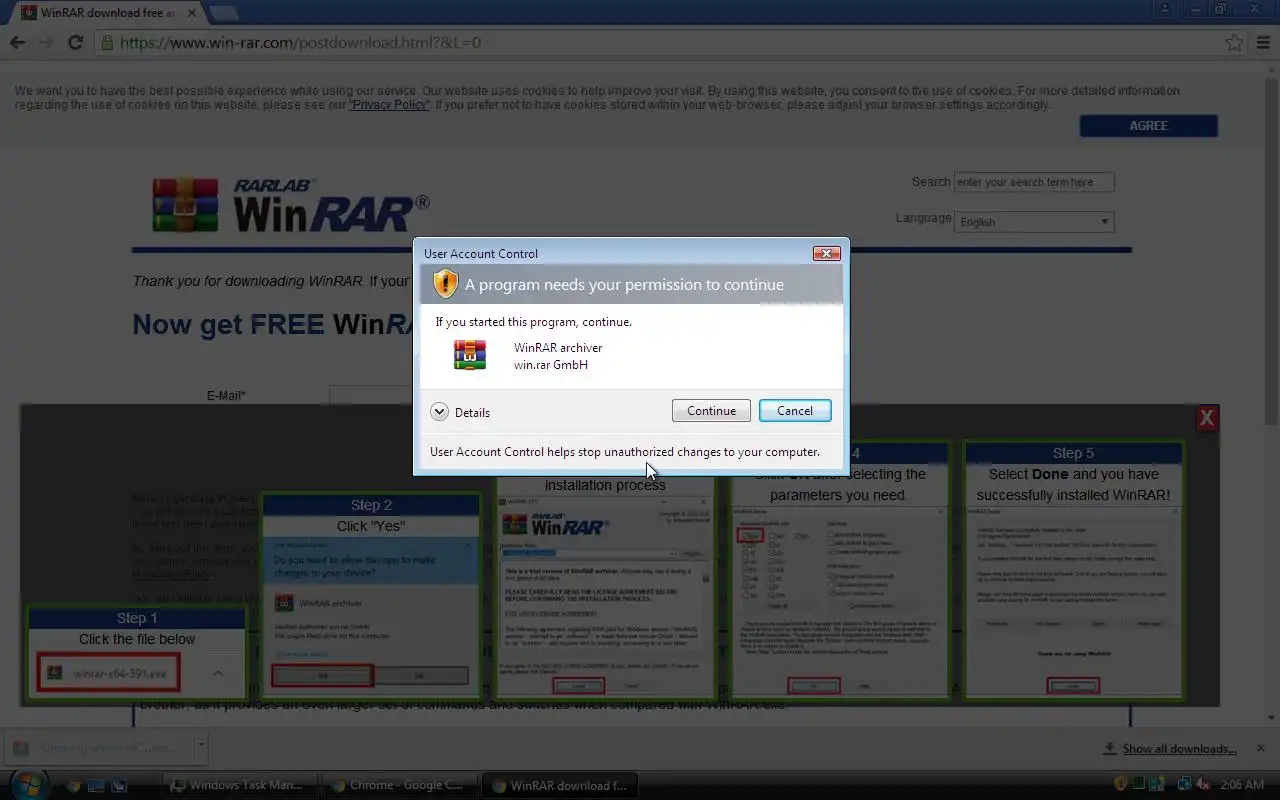1280x800 pixels.
Task: Click the Chrome user profile icon
Action: tap(1164, 9)
